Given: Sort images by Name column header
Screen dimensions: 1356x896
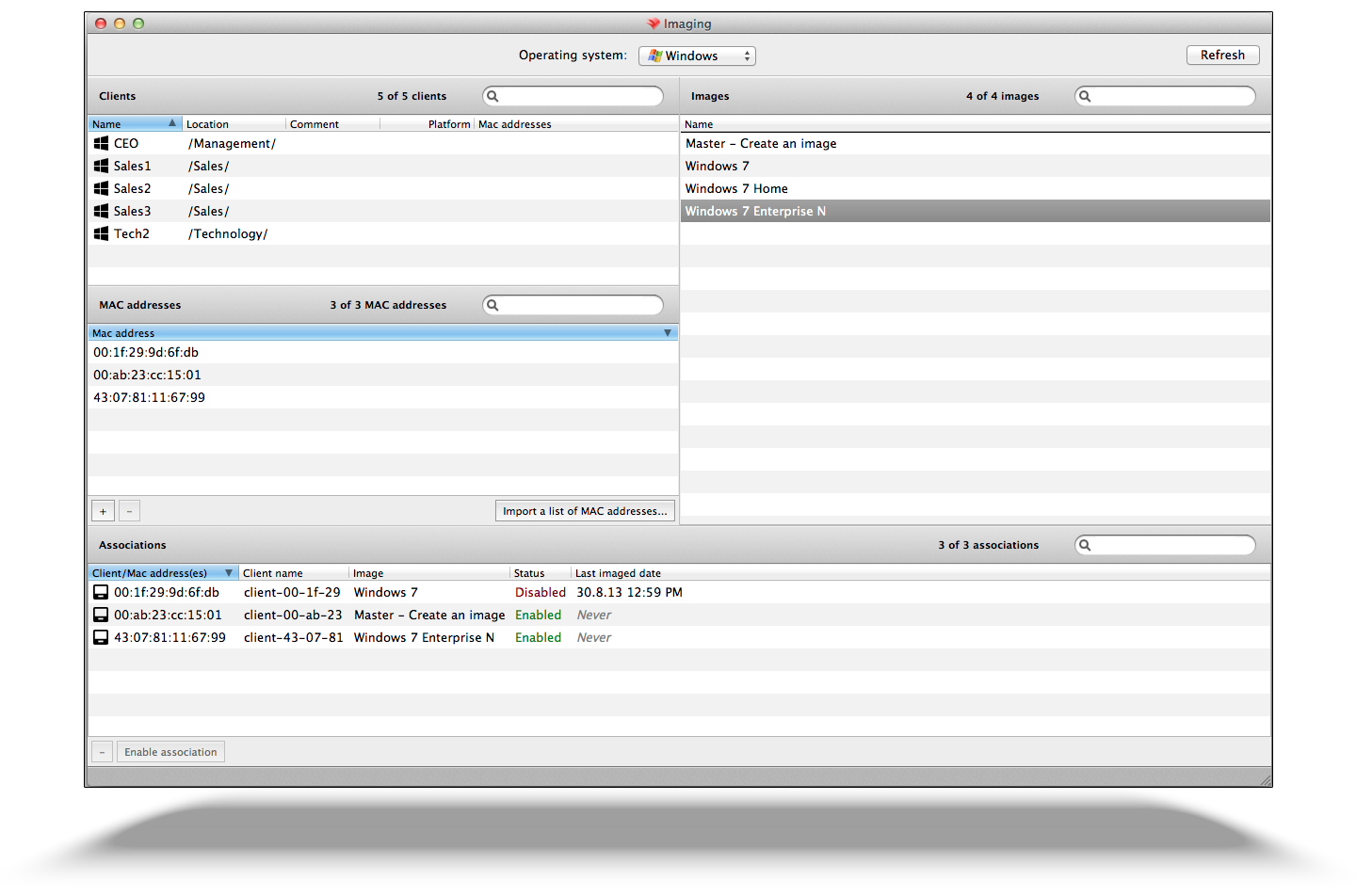Looking at the screenshot, I should pos(976,124).
